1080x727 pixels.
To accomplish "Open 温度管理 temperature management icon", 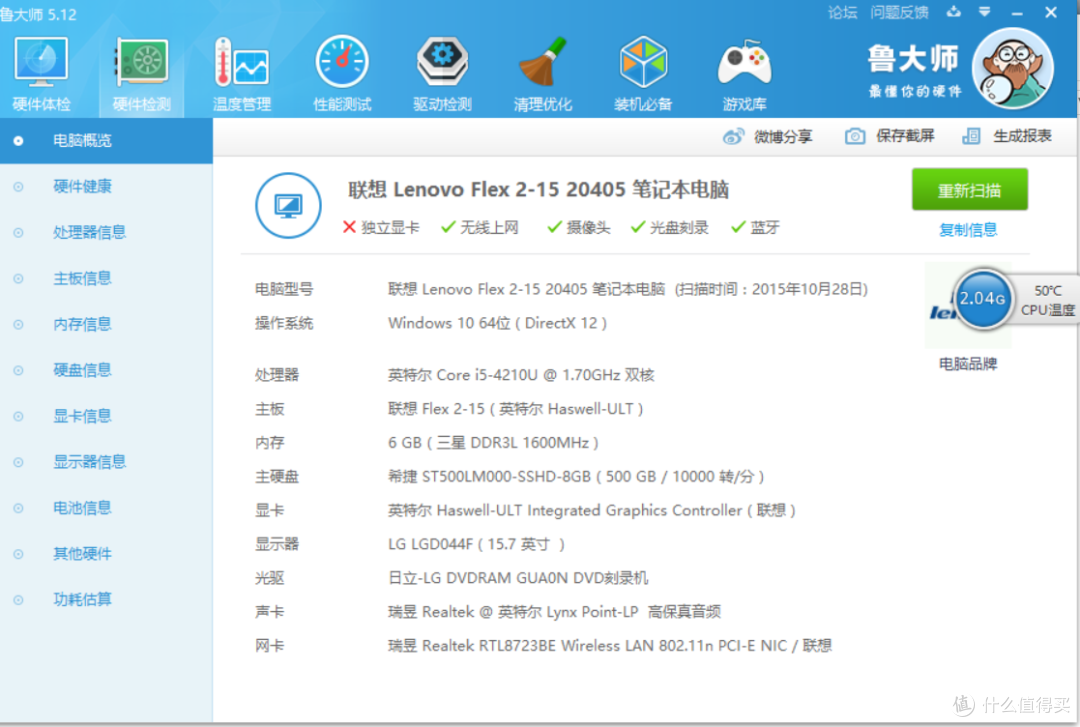I will [242, 74].
